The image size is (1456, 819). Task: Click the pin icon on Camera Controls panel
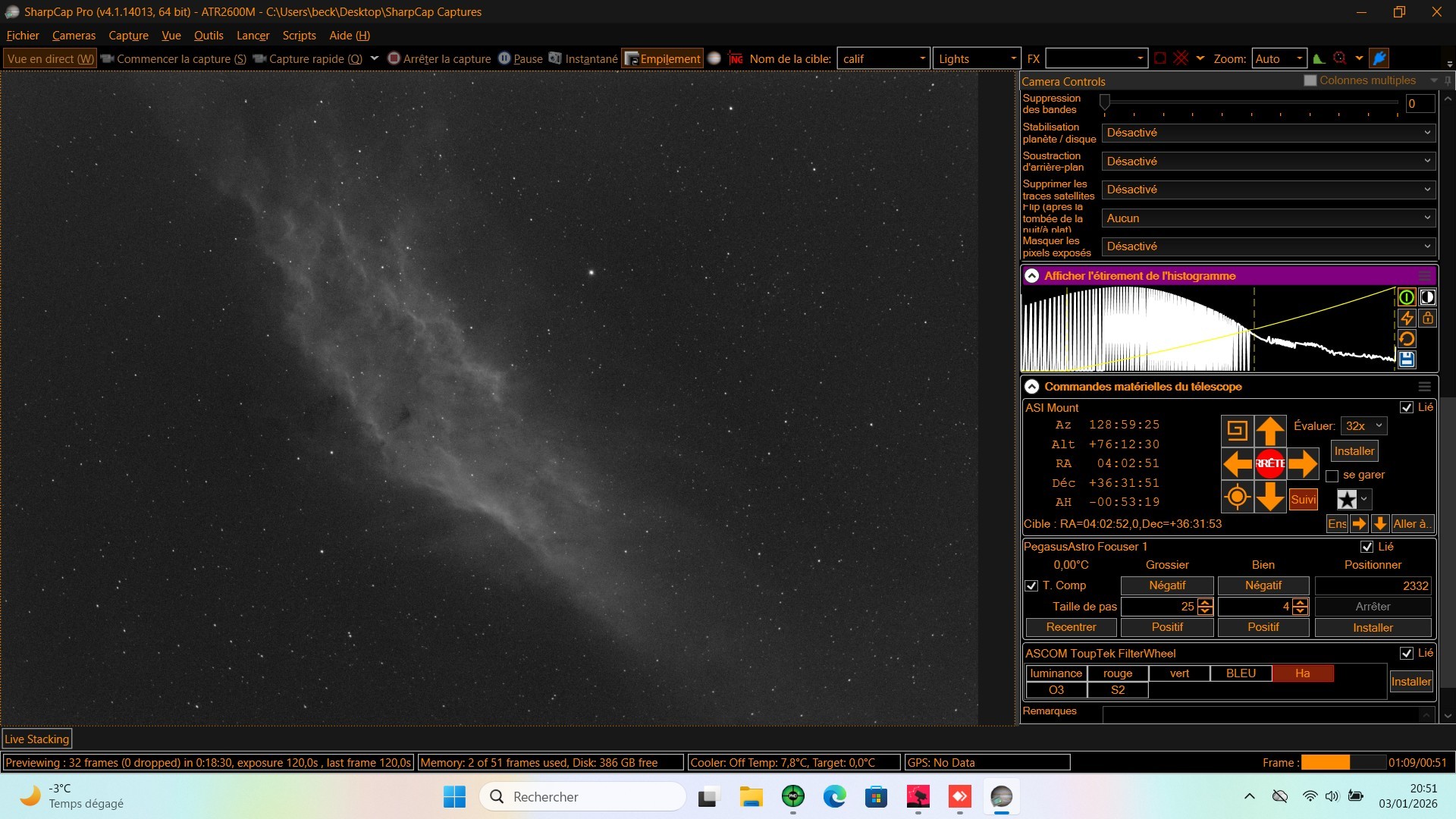coord(1448,80)
